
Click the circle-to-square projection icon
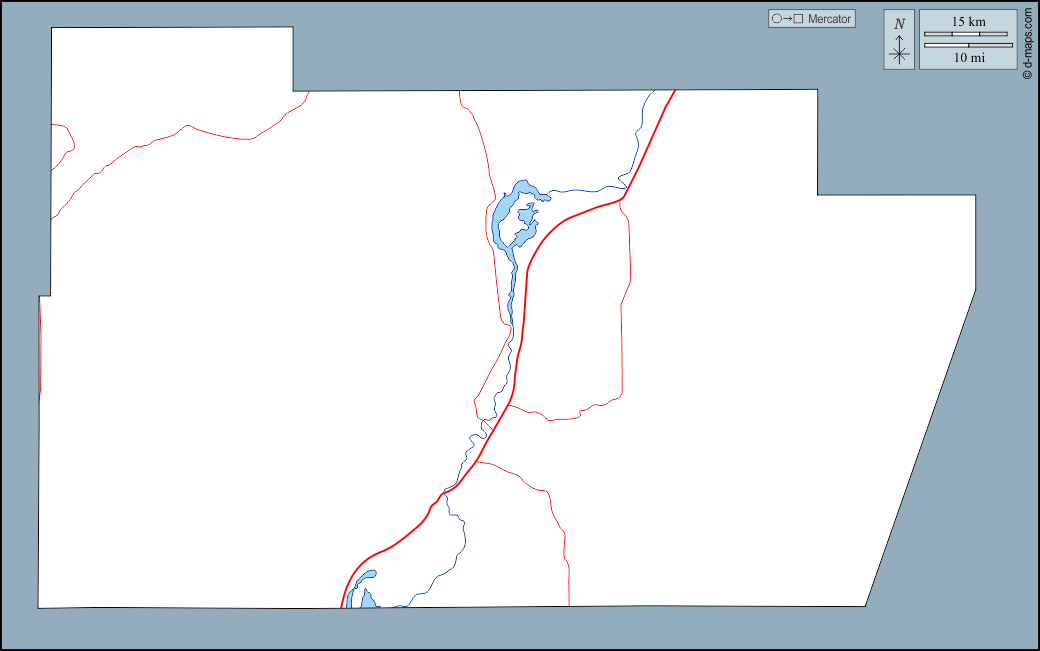pos(787,19)
